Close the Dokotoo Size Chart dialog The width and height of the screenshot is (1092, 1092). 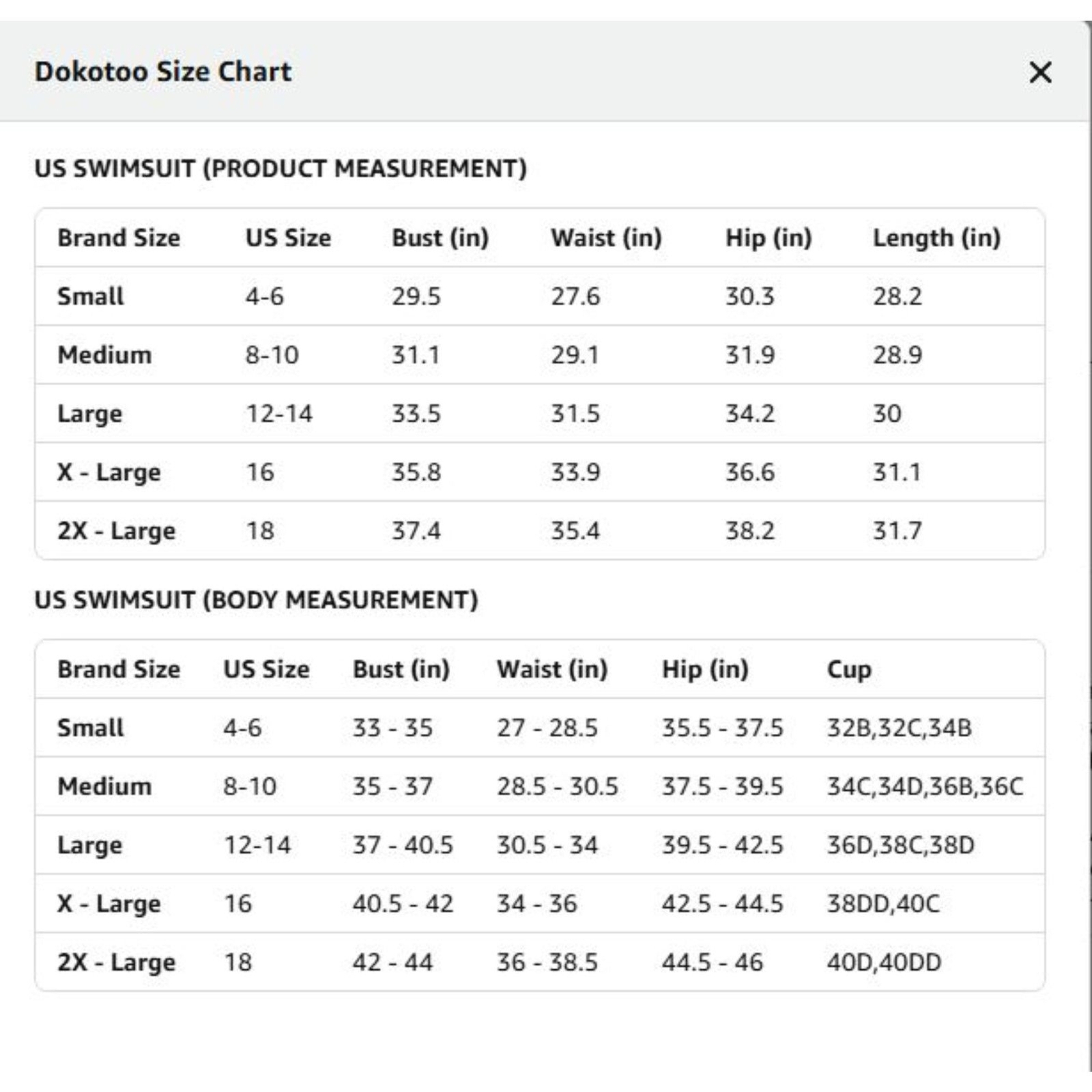click(1040, 72)
